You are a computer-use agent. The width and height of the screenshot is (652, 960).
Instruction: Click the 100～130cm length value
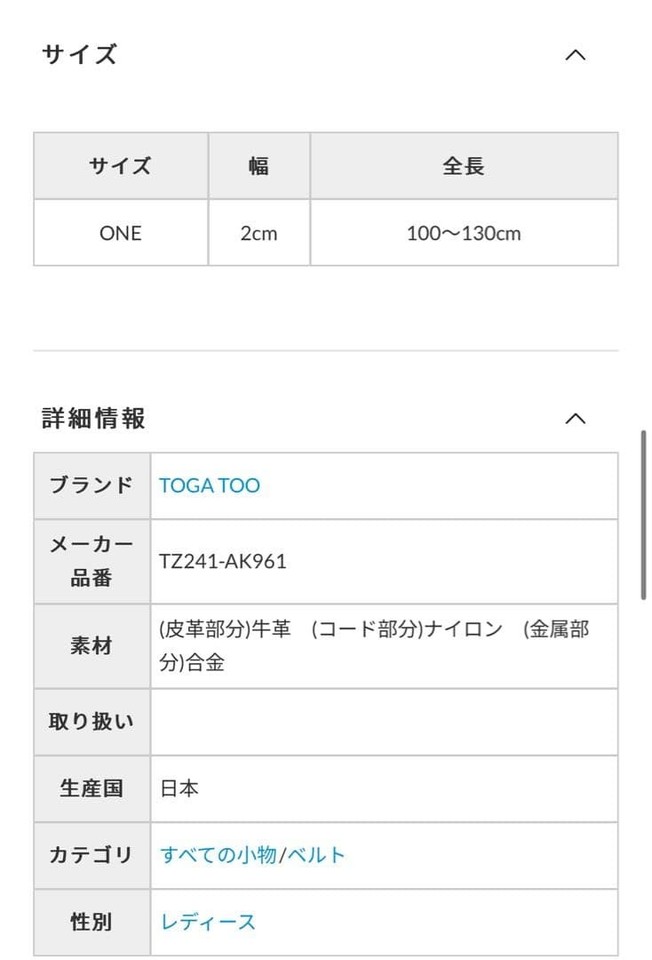[463, 233]
